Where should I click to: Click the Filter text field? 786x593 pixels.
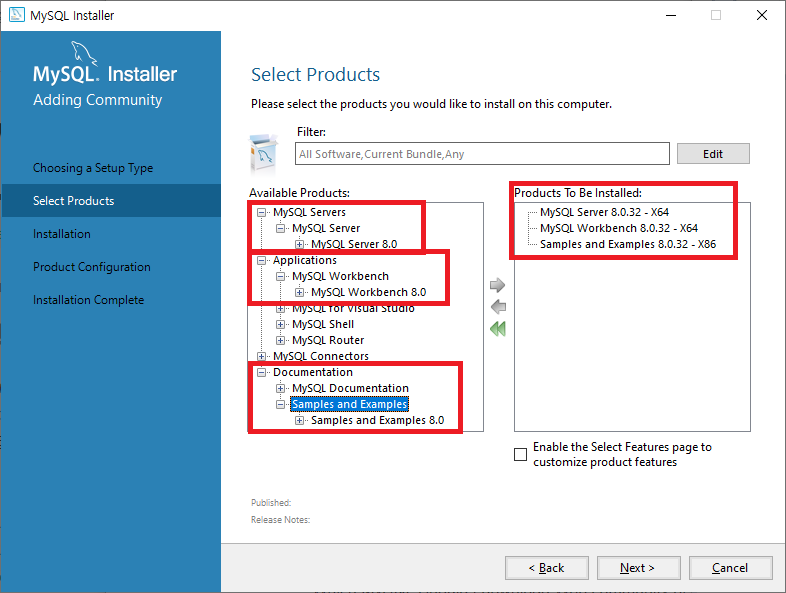[482, 154]
